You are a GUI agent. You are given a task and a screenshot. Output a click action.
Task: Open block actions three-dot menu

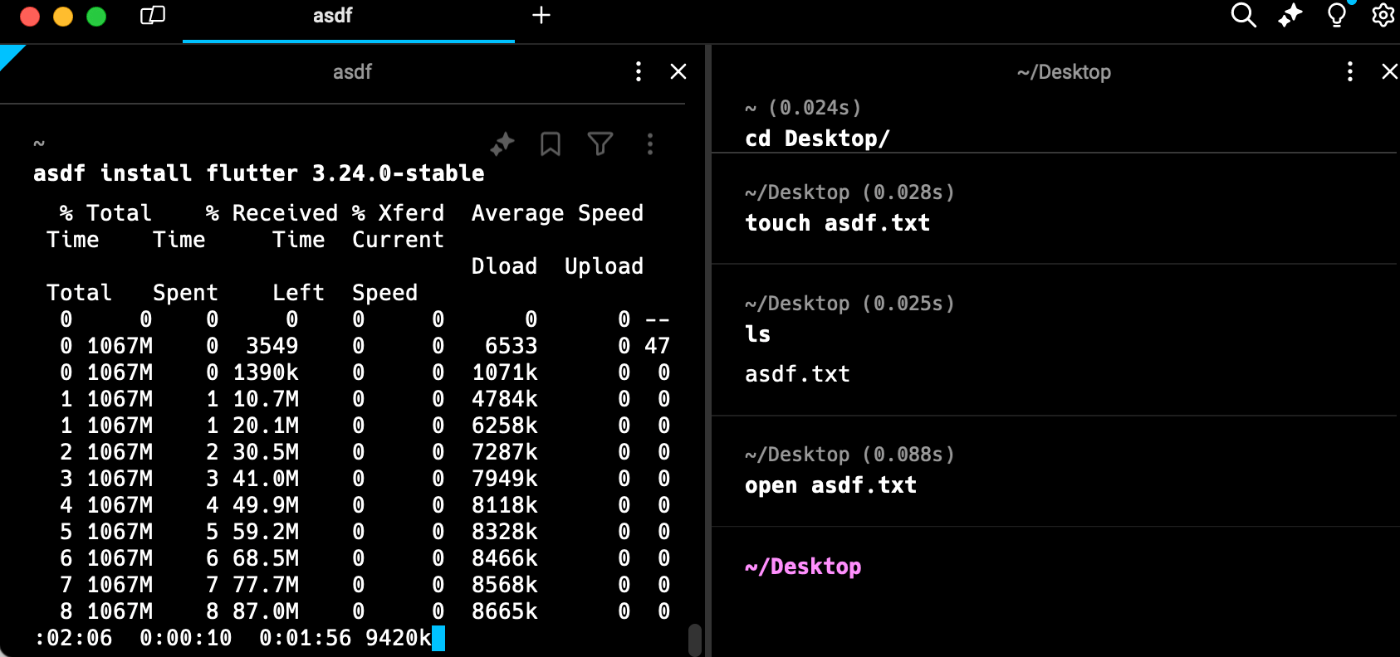pyautogui.click(x=650, y=144)
